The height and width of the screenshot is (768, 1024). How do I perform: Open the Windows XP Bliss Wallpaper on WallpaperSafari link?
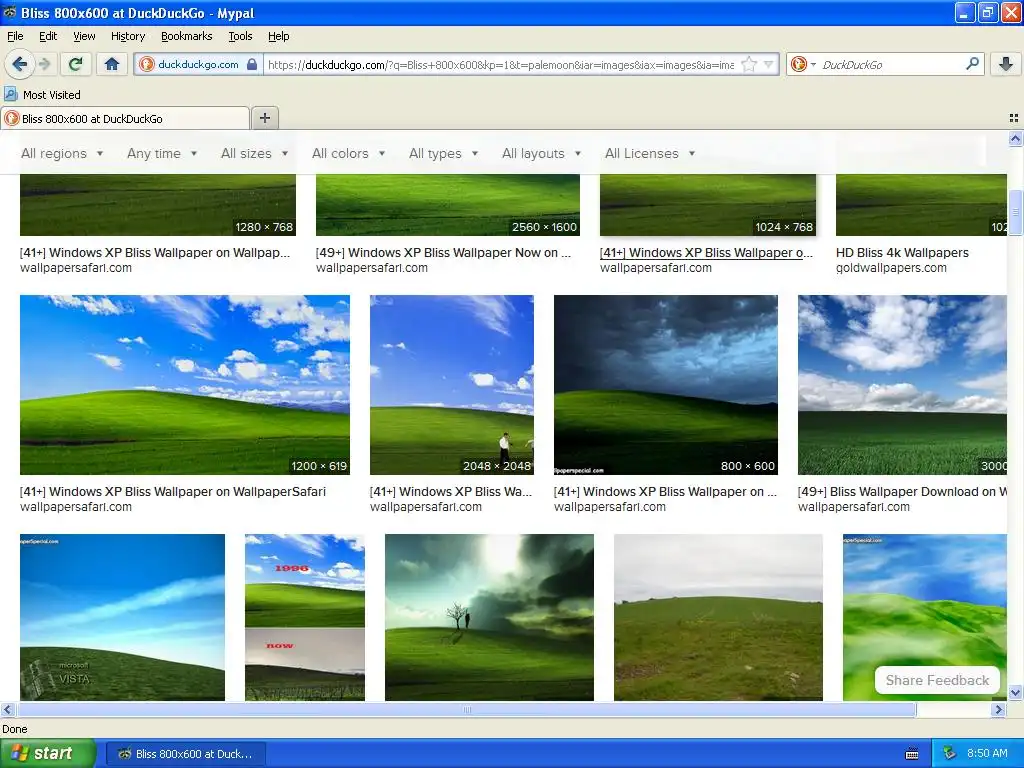click(x=173, y=492)
